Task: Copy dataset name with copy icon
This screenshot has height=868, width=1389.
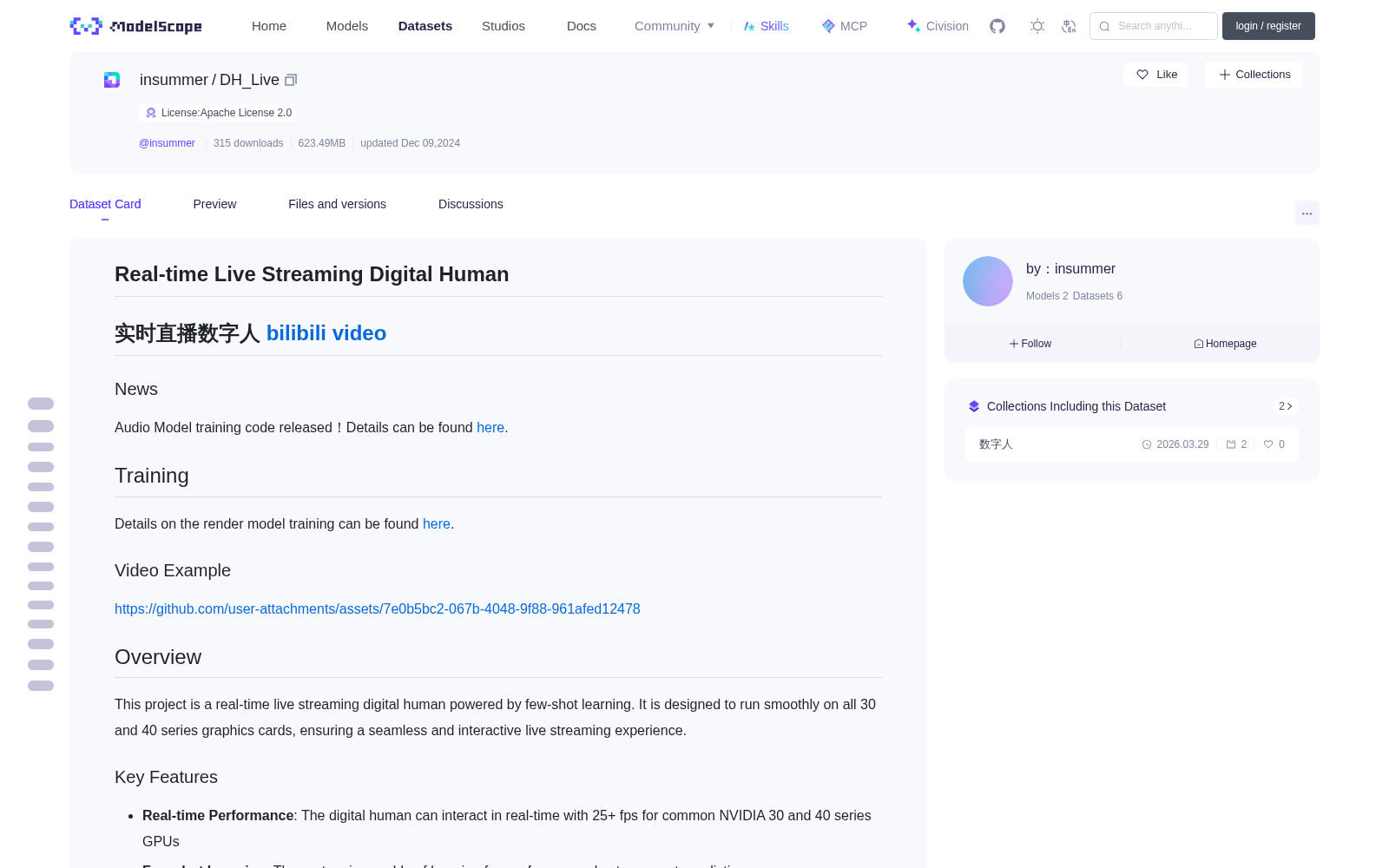Action: [x=291, y=80]
